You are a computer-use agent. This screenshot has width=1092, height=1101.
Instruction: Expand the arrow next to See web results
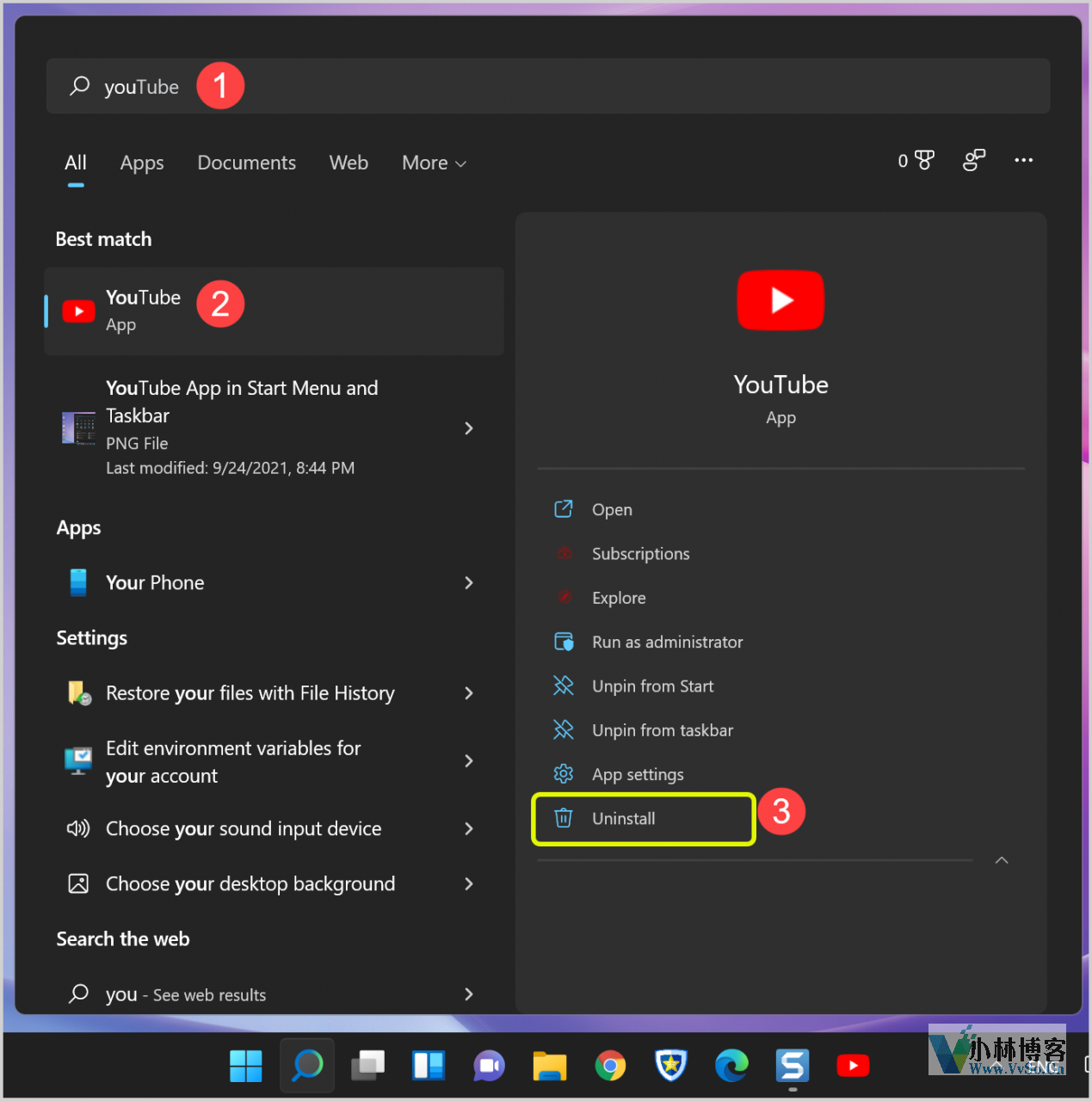[469, 994]
